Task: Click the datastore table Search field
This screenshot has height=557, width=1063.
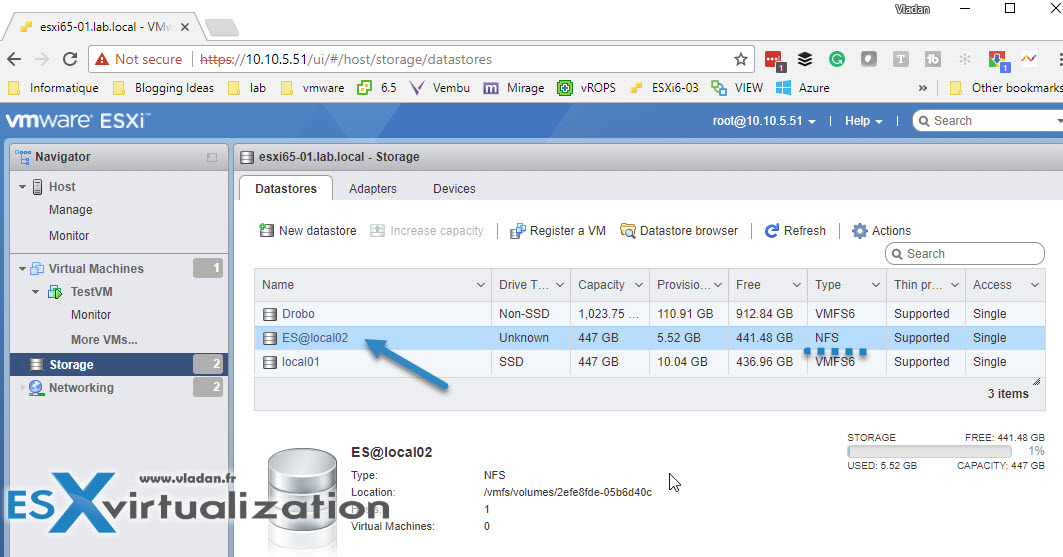Action: click(965, 254)
